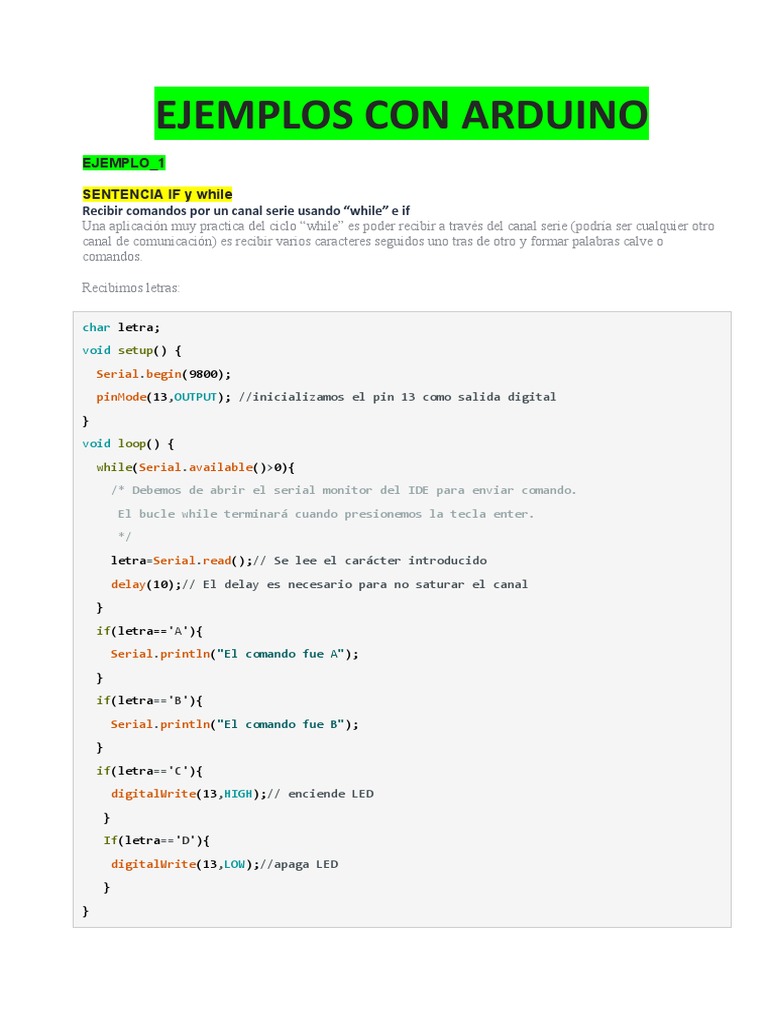Screen dimensions: 768x1024
Task: Select the yellow "SENTENCIA IF y while" heading
Action: click(157, 193)
